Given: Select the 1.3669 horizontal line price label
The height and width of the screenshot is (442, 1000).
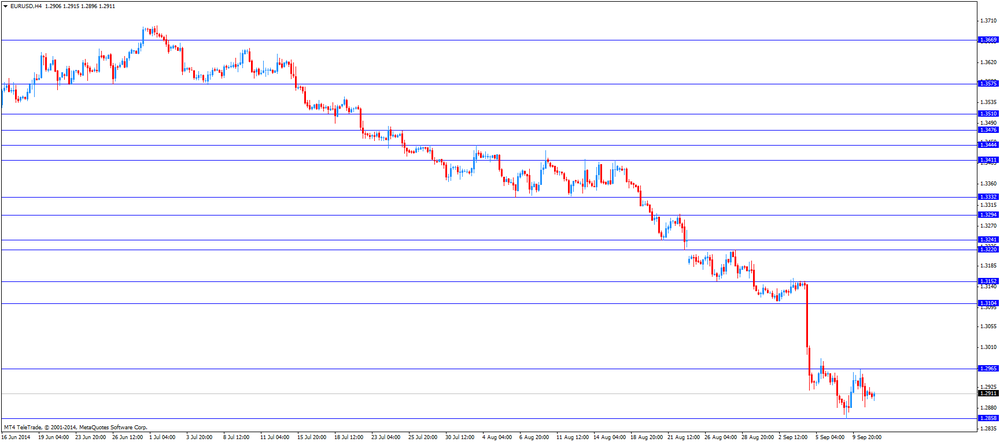Looking at the screenshot, I should [987, 40].
